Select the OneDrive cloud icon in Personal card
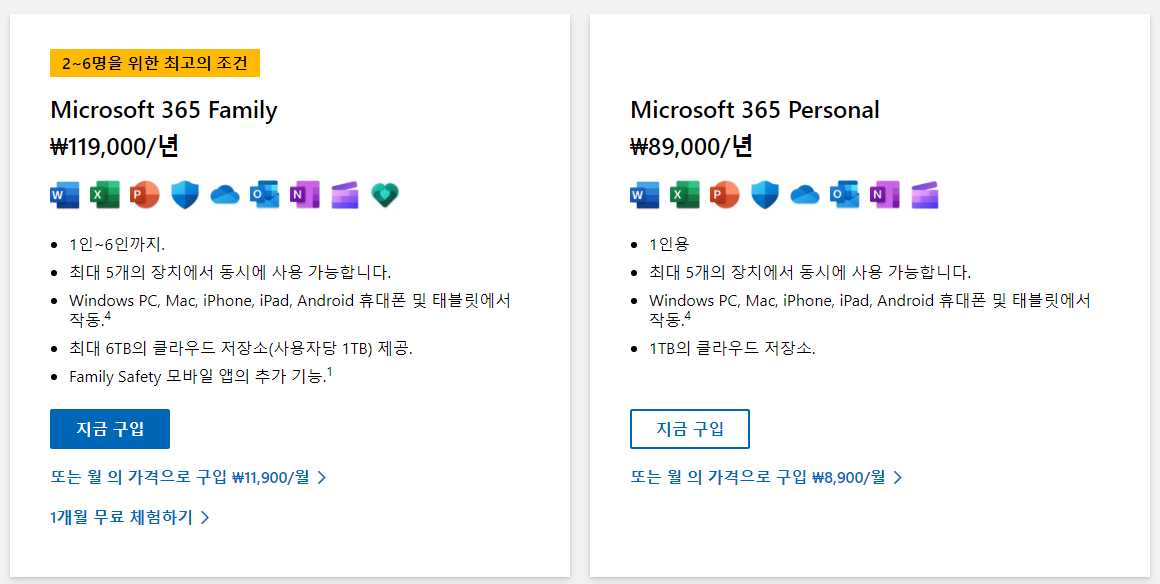This screenshot has height=584, width=1160. pos(804,195)
